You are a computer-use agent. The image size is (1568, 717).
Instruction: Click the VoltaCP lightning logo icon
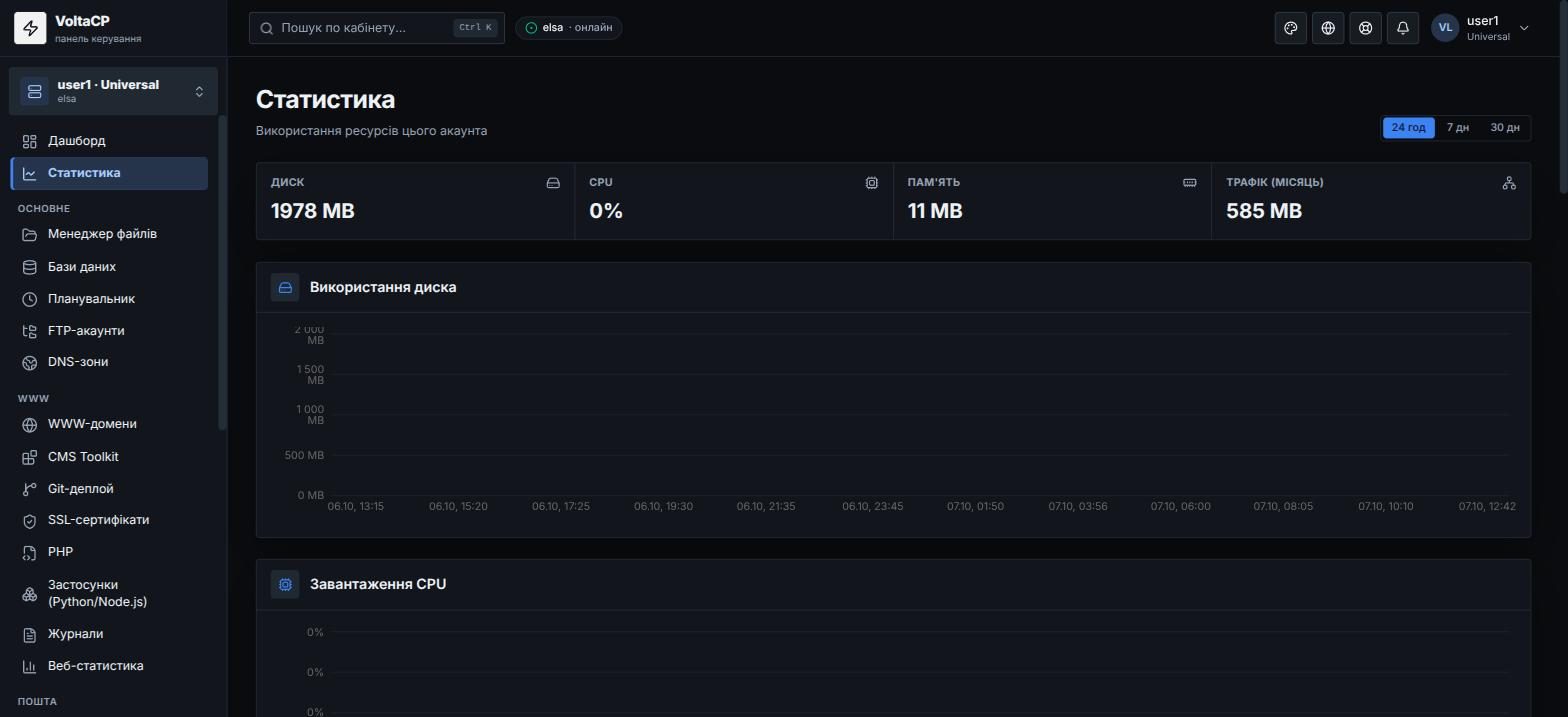tap(30, 28)
